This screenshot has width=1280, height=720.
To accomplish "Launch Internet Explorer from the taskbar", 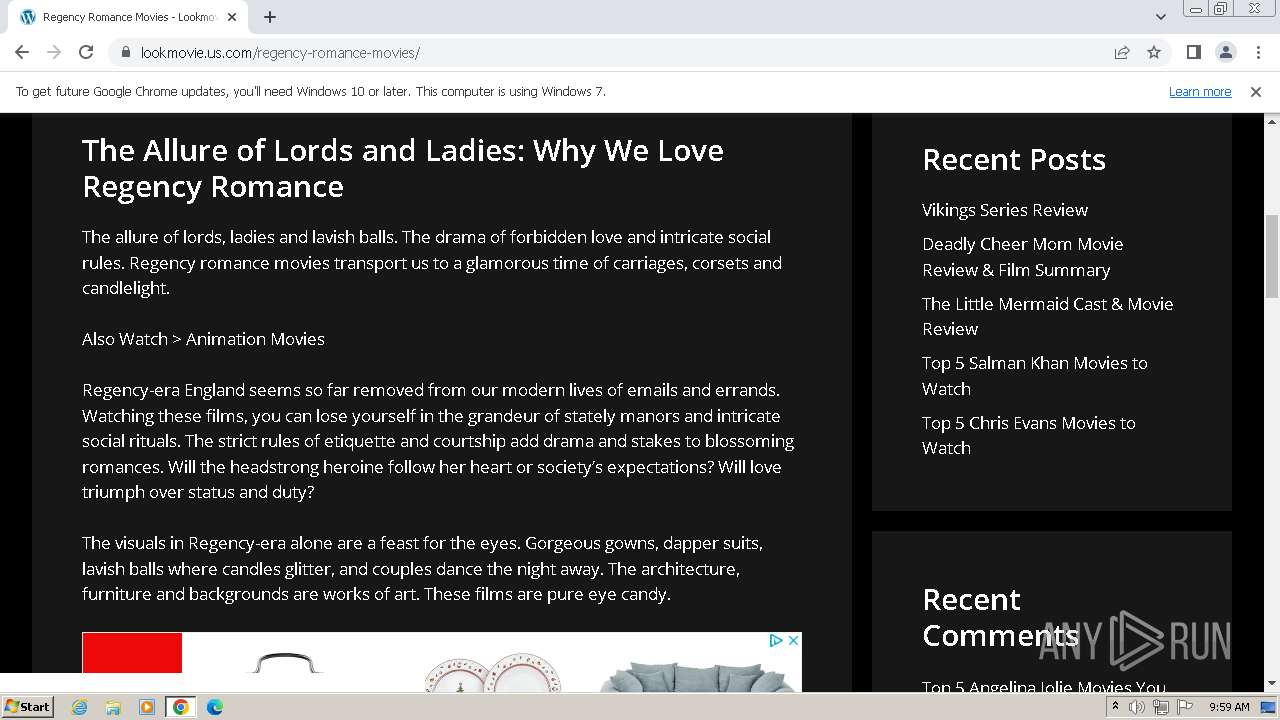I will click(x=80, y=707).
